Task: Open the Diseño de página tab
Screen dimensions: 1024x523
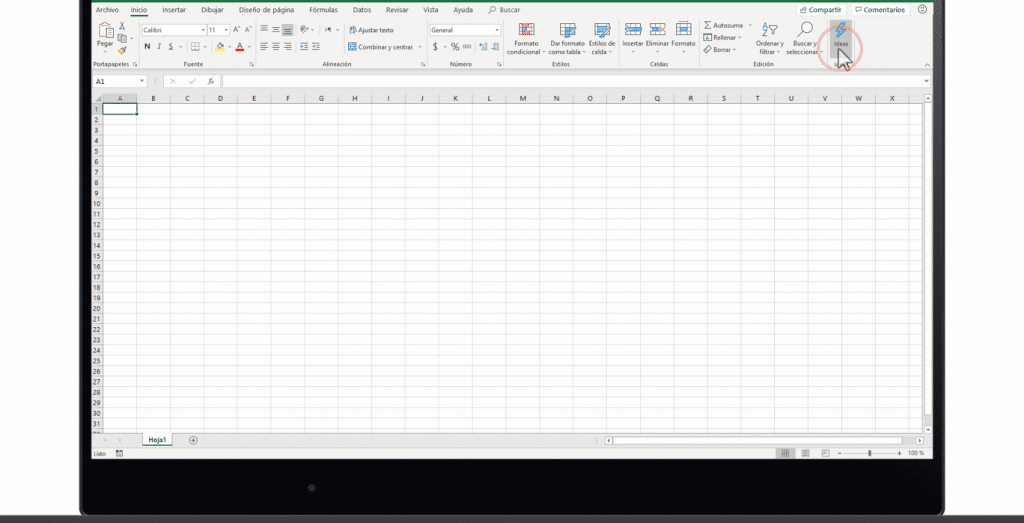Action: click(266, 10)
